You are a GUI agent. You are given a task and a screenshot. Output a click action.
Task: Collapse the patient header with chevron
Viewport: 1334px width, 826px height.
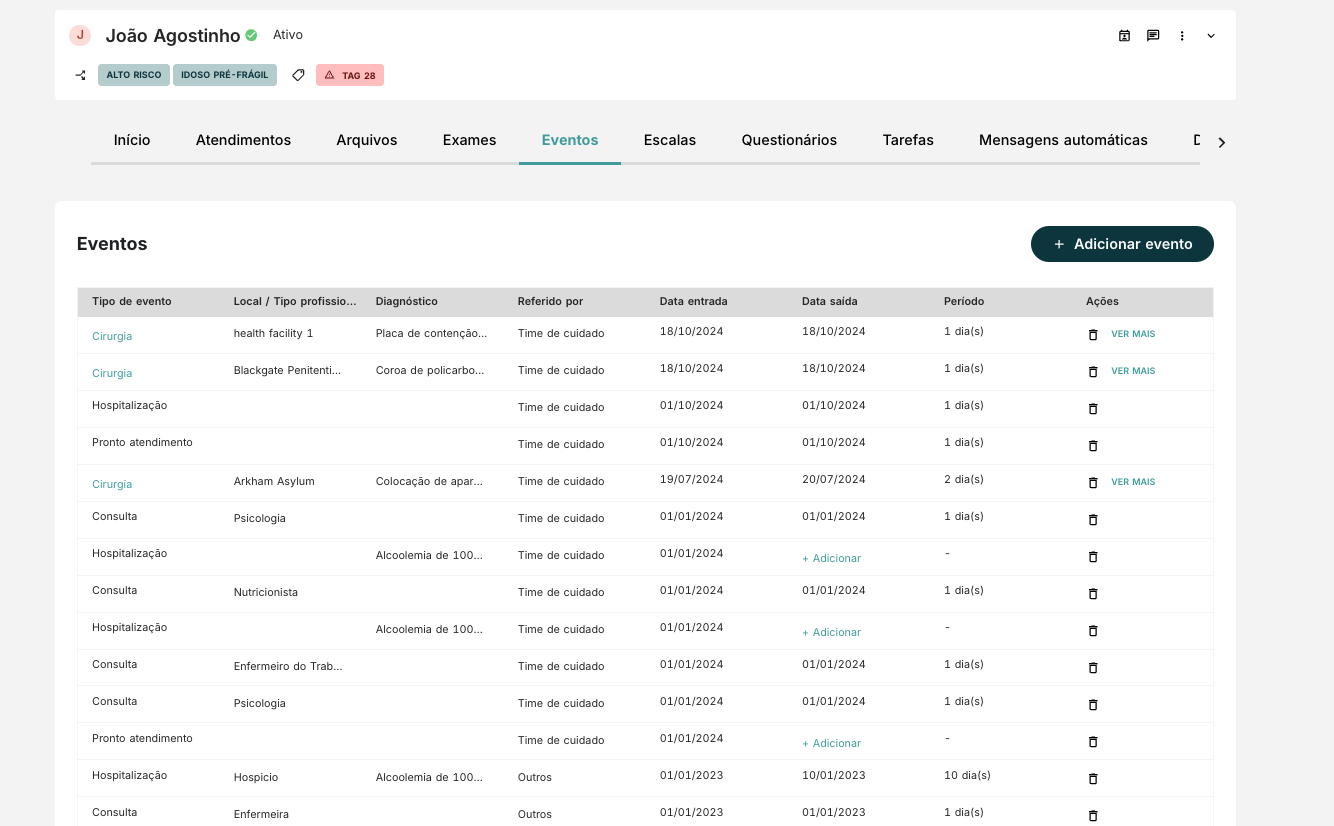click(1211, 36)
